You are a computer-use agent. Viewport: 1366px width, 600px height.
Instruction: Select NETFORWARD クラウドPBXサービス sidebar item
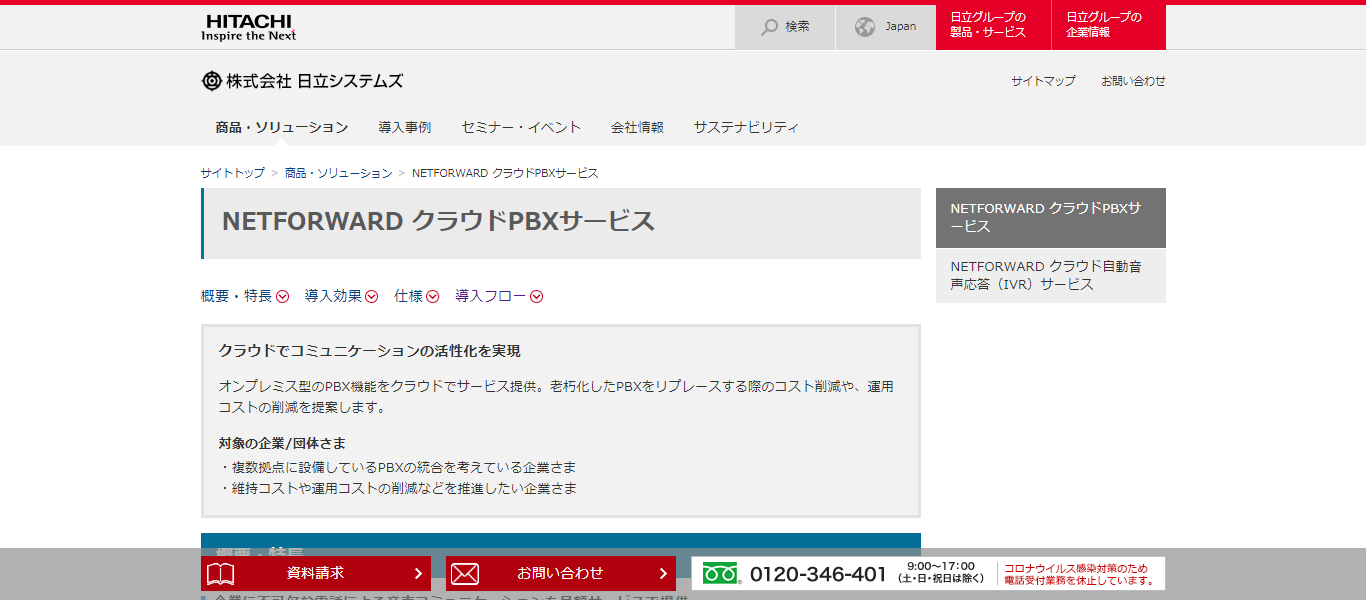(x=1051, y=218)
